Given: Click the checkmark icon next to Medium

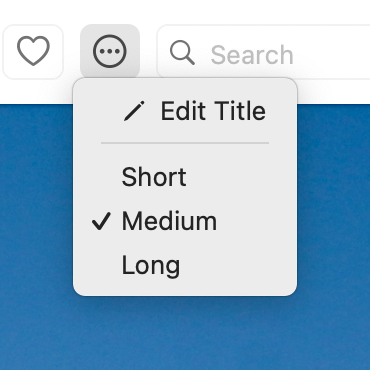Looking at the screenshot, I should pos(101,221).
